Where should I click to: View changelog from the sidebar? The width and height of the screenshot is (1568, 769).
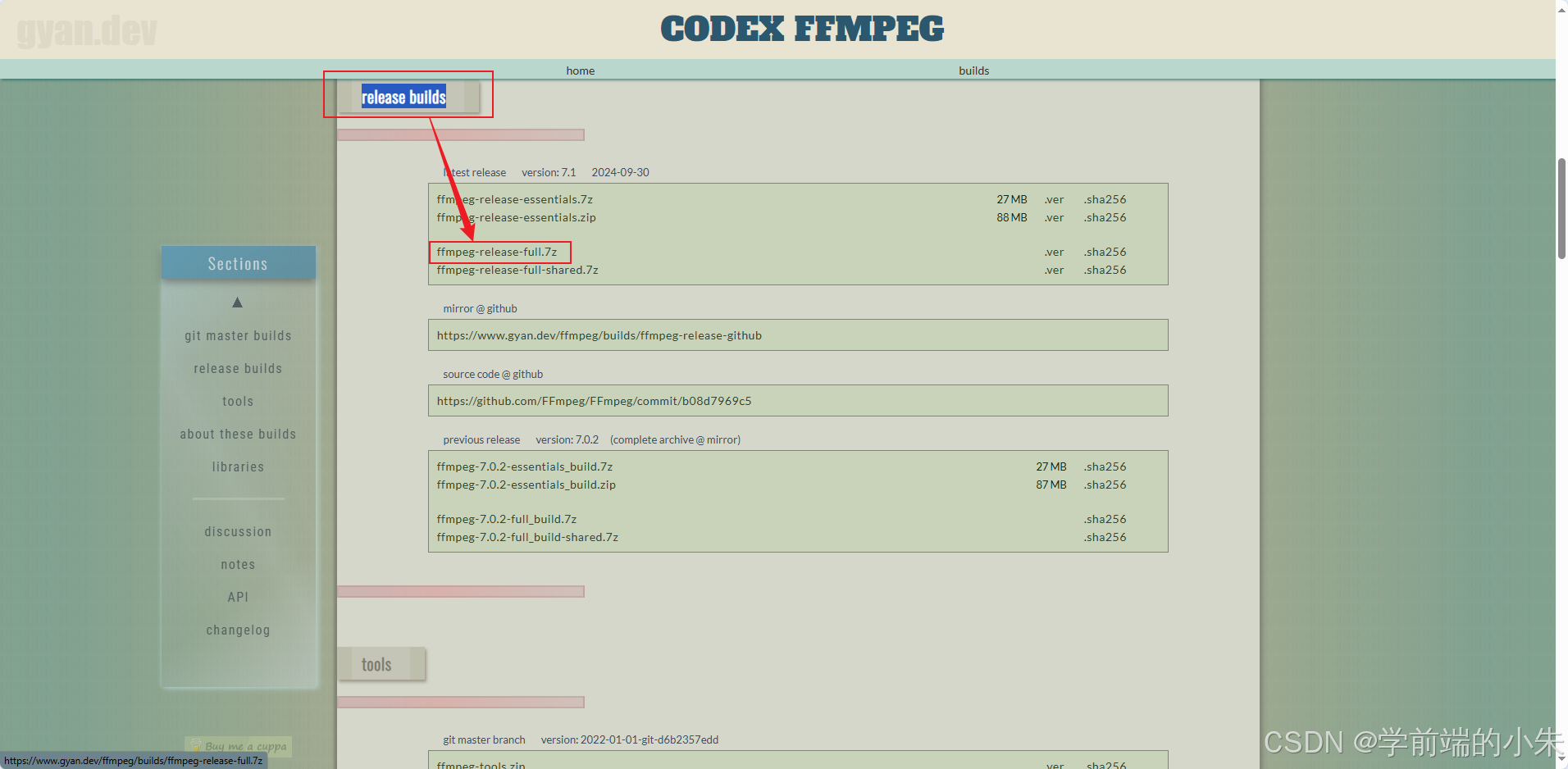coord(238,630)
